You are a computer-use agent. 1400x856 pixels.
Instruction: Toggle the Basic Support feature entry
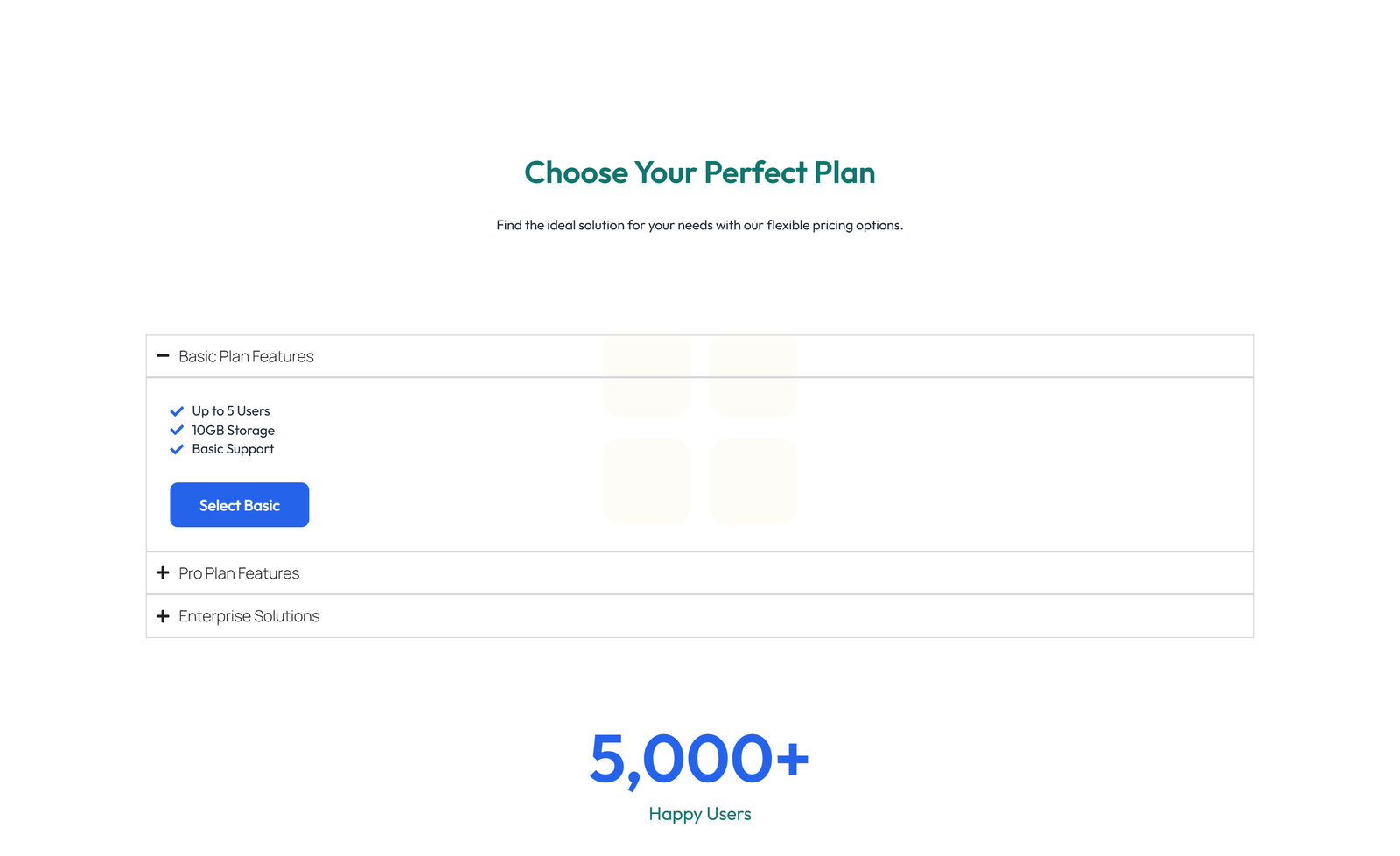(x=232, y=449)
